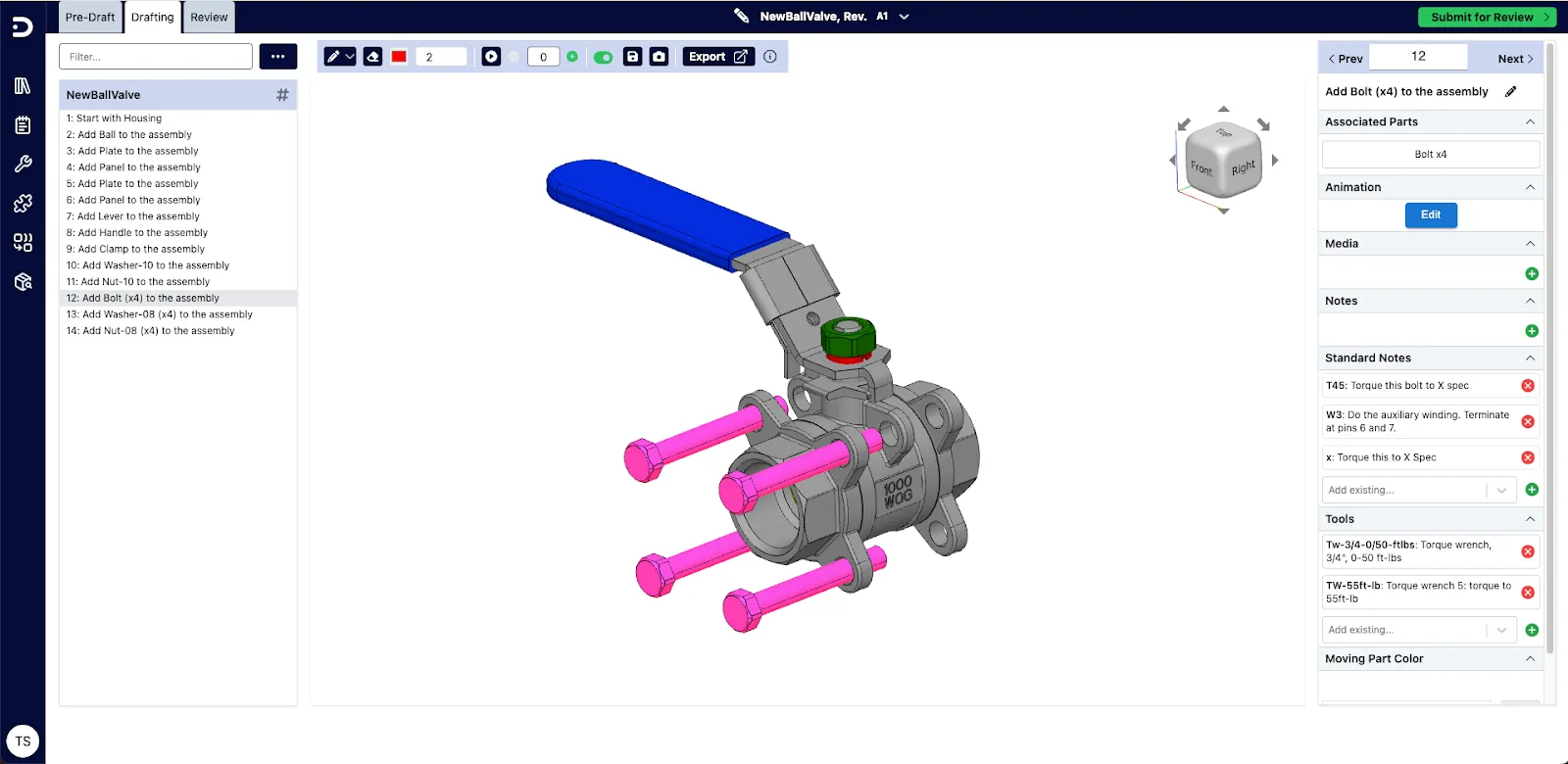Open the three-dot menu beside filter
The width and height of the screenshot is (1568, 764).
click(x=278, y=57)
